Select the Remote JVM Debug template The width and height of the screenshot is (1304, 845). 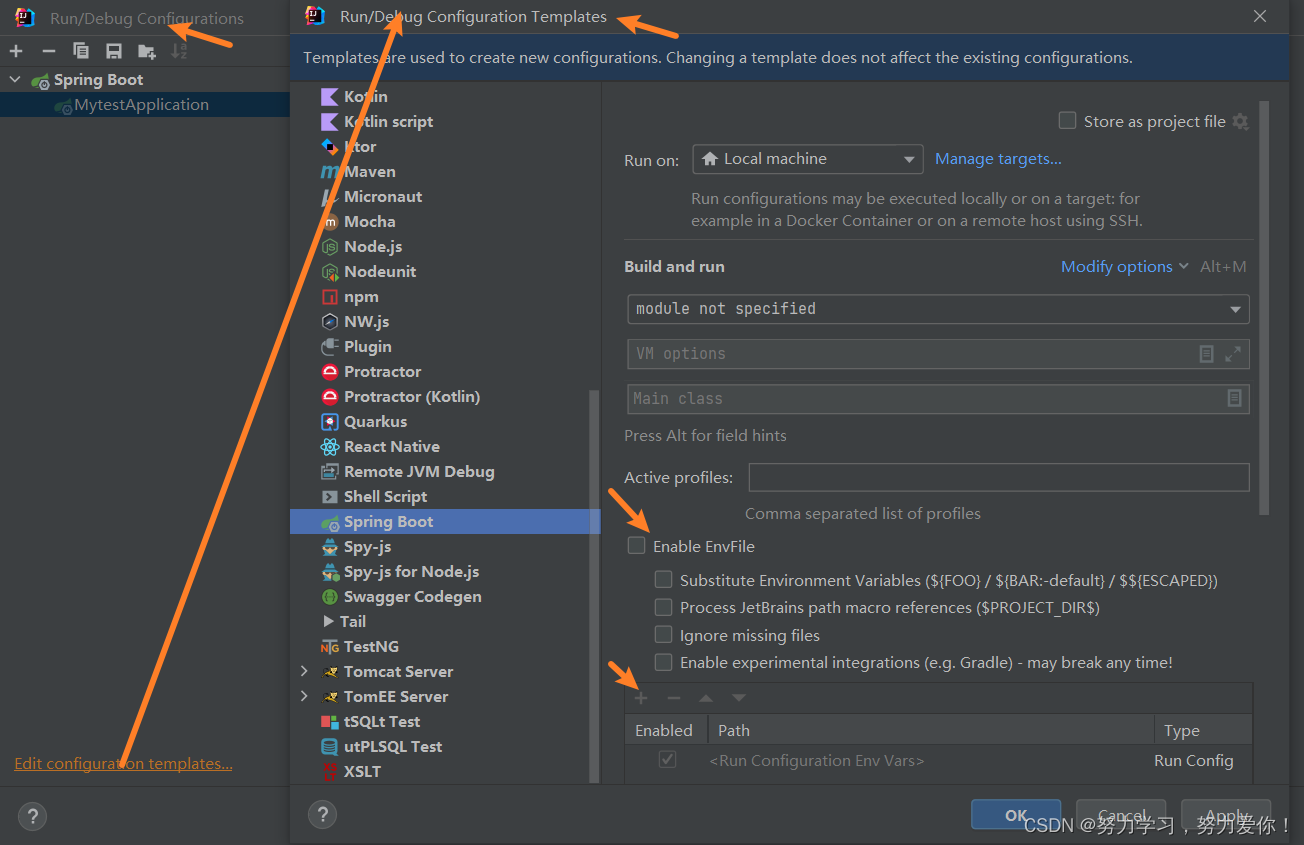[x=419, y=472]
